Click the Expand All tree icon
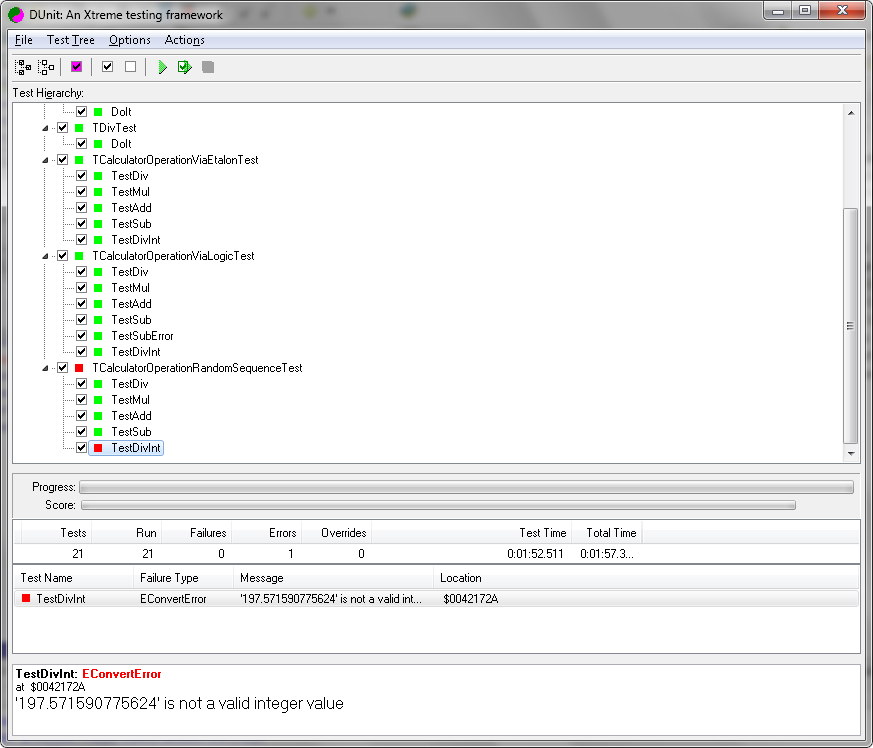 click(21, 66)
